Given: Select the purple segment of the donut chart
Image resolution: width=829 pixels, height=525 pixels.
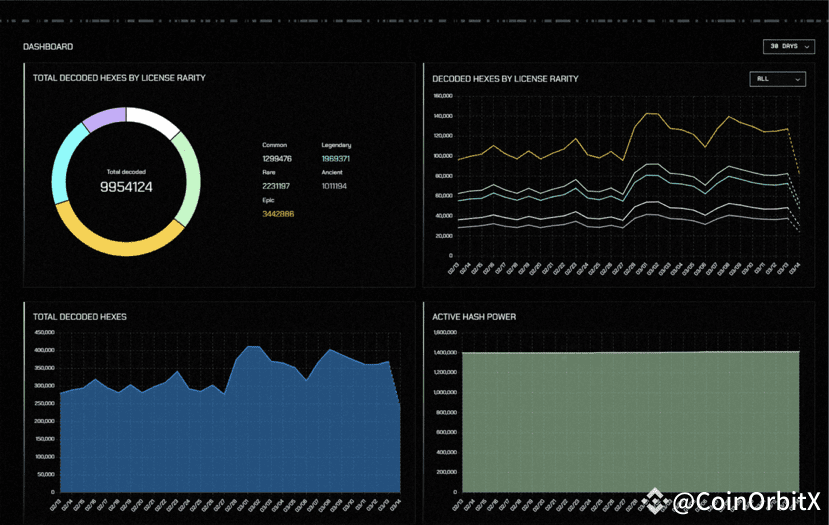Looking at the screenshot, I should [x=103, y=118].
